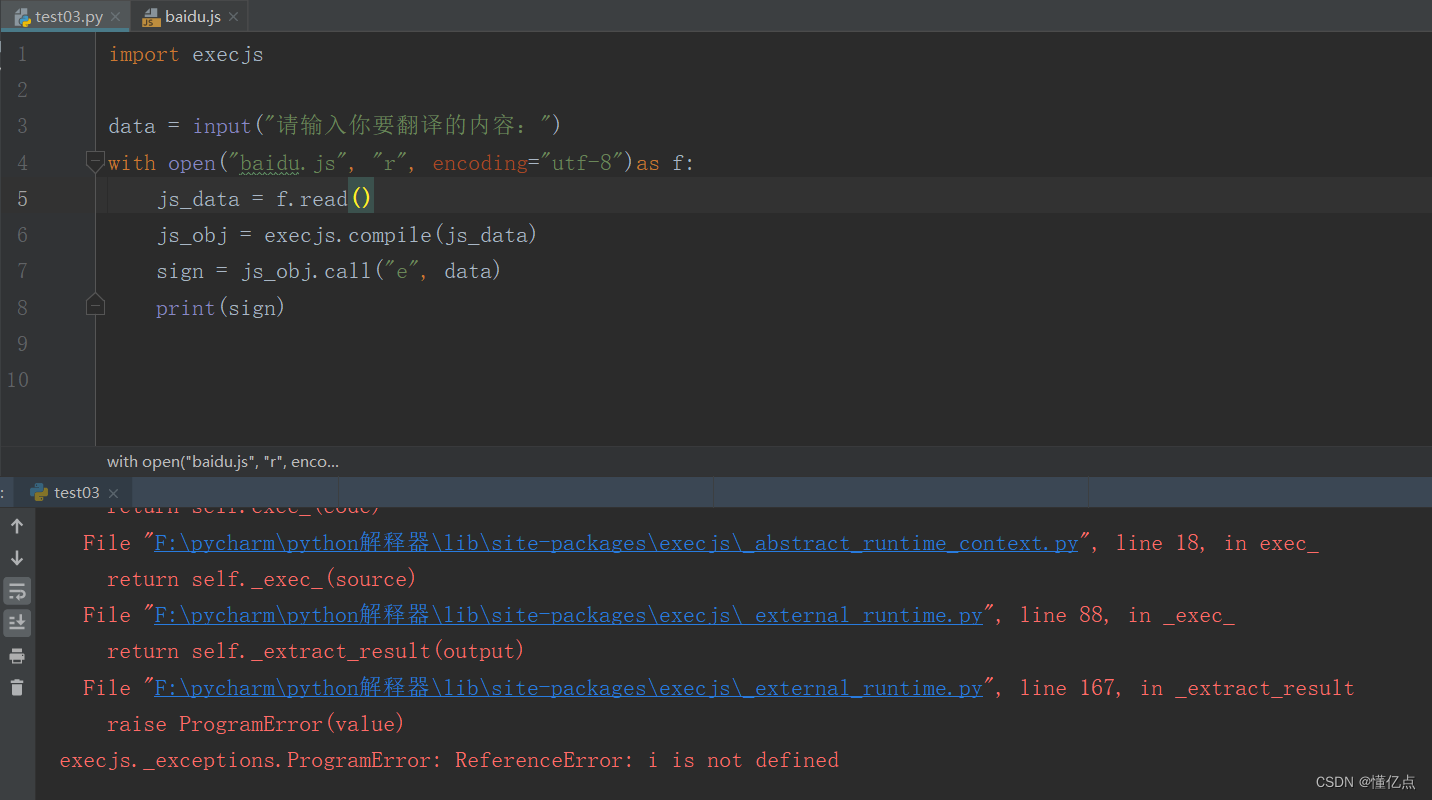Clear console with trash icon
The width and height of the screenshot is (1432, 800).
[x=17, y=688]
